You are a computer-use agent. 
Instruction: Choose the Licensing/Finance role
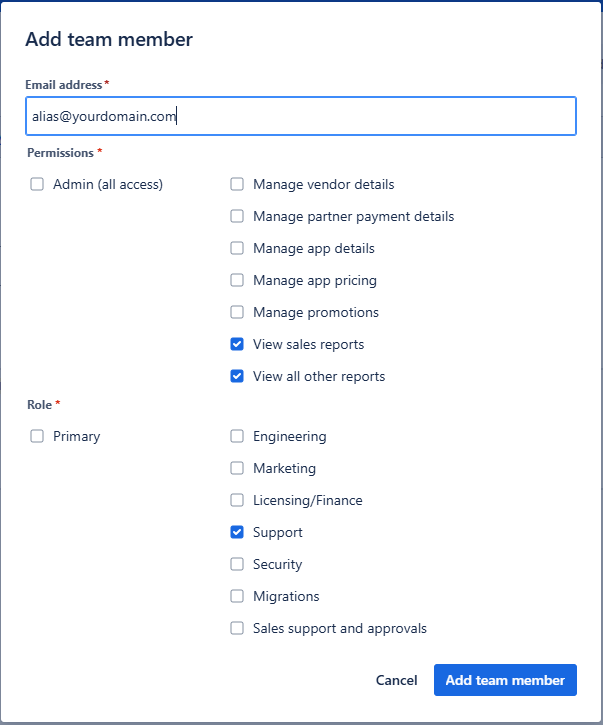(x=237, y=500)
